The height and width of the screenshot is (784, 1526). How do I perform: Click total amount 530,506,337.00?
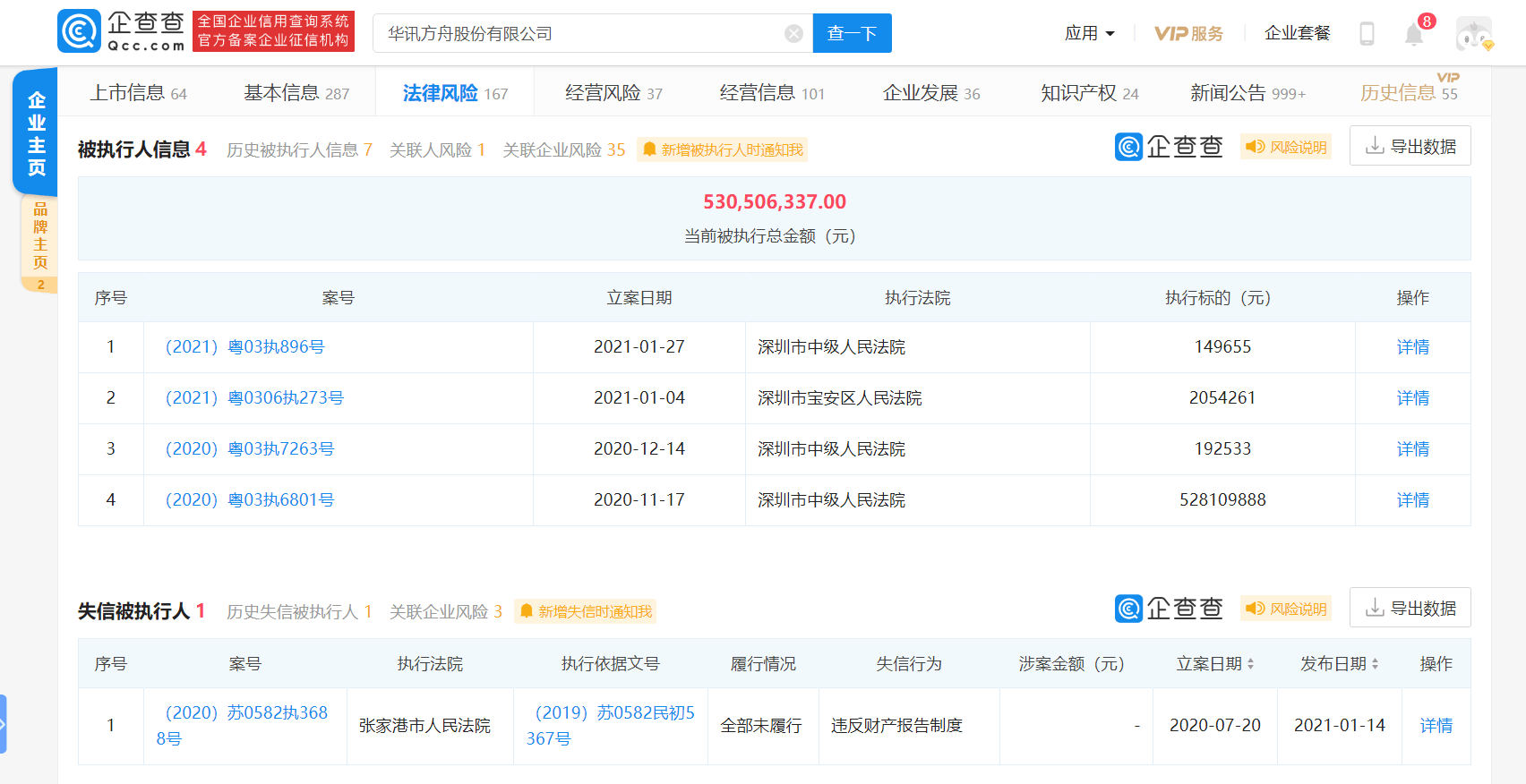775,201
